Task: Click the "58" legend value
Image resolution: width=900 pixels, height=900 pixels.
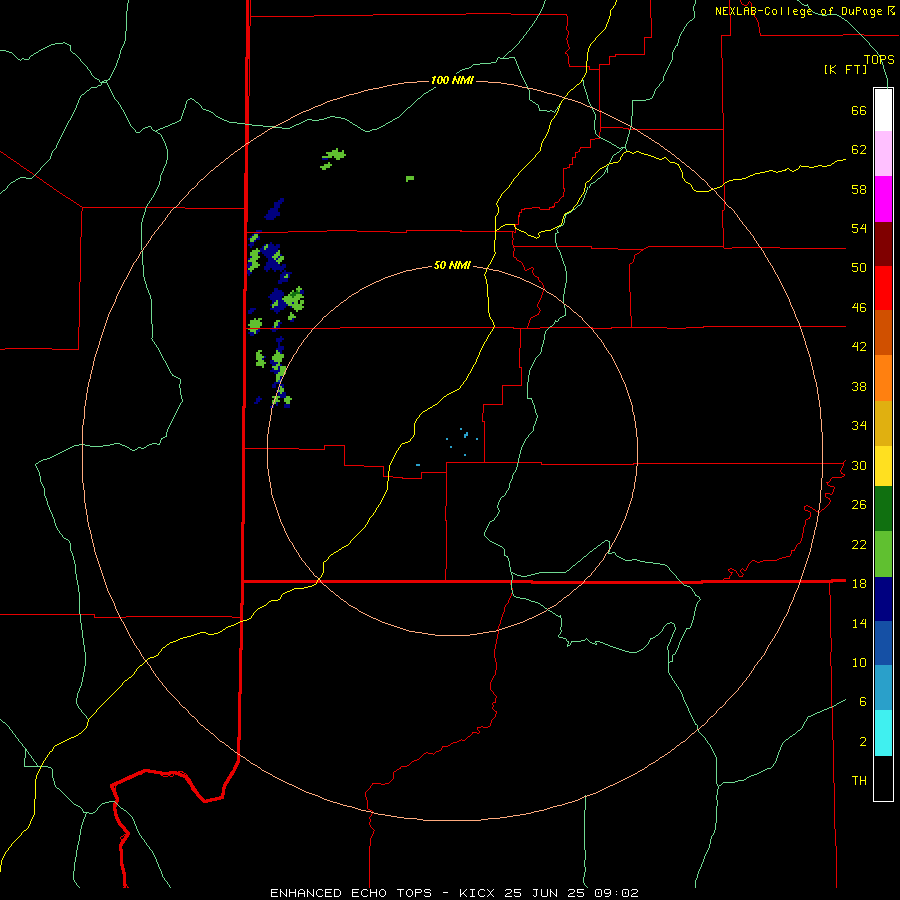Action: pos(859,189)
